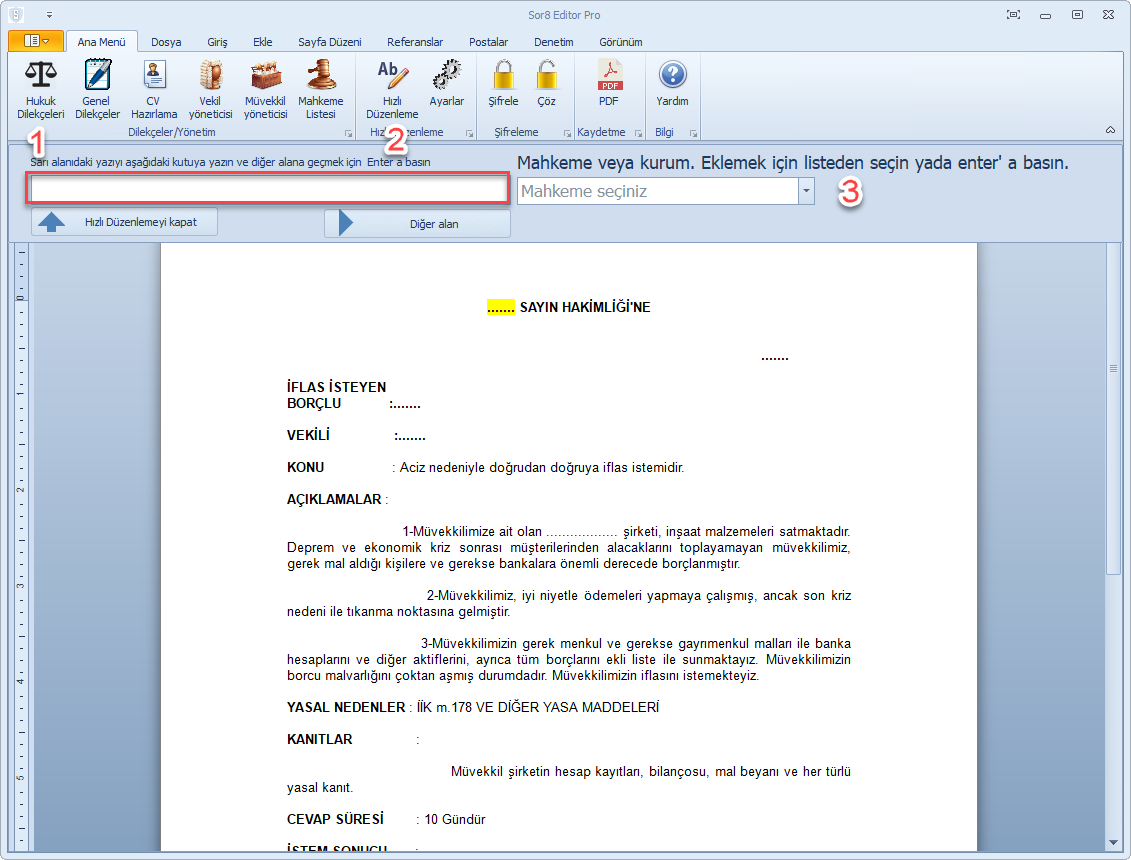
Task: Open Yardım help icon
Action: pyautogui.click(x=672, y=77)
